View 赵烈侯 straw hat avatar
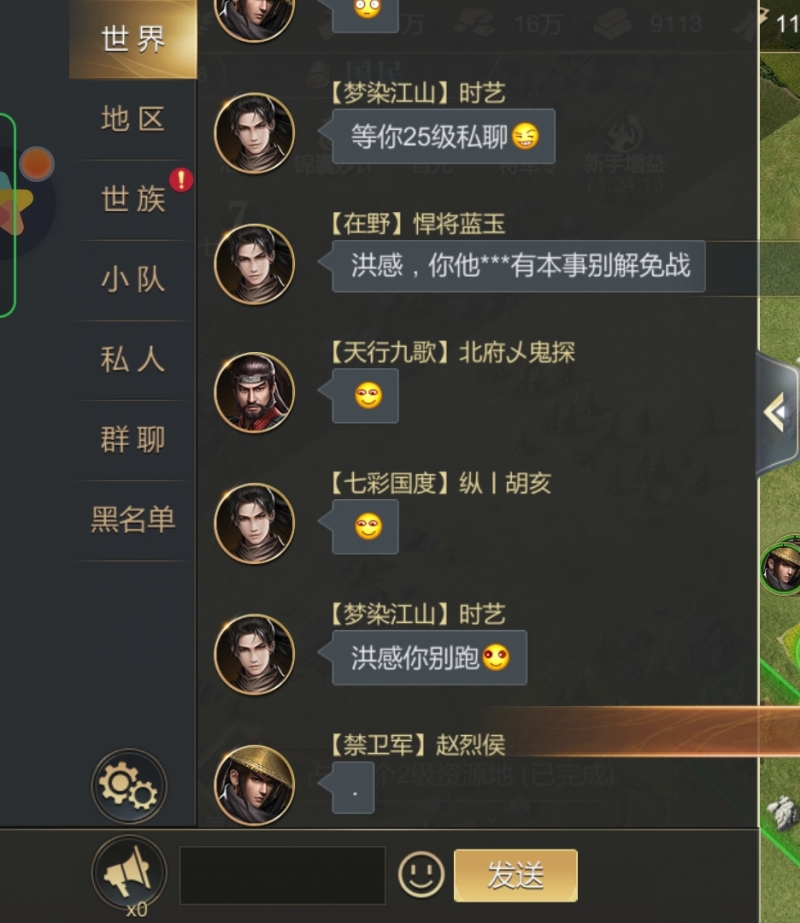 [254, 785]
